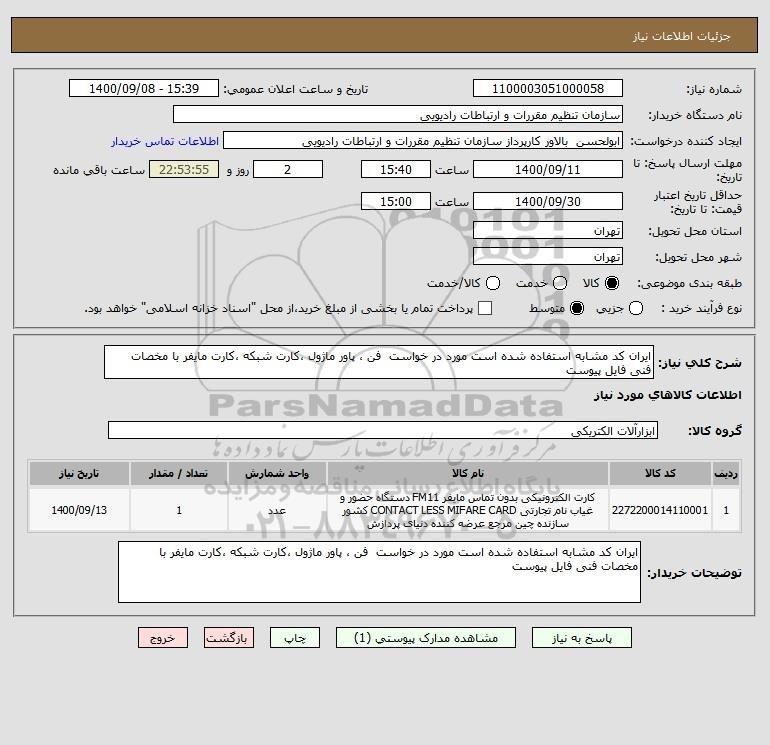Click product code 2272200014110001 cell

pyautogui.click(x=660, y=510)
